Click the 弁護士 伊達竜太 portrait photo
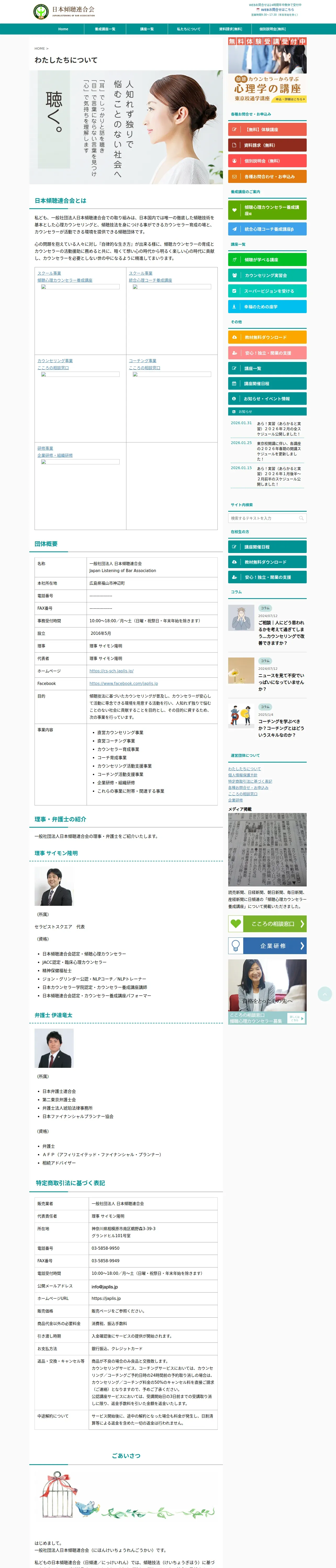 (54, 1049)
